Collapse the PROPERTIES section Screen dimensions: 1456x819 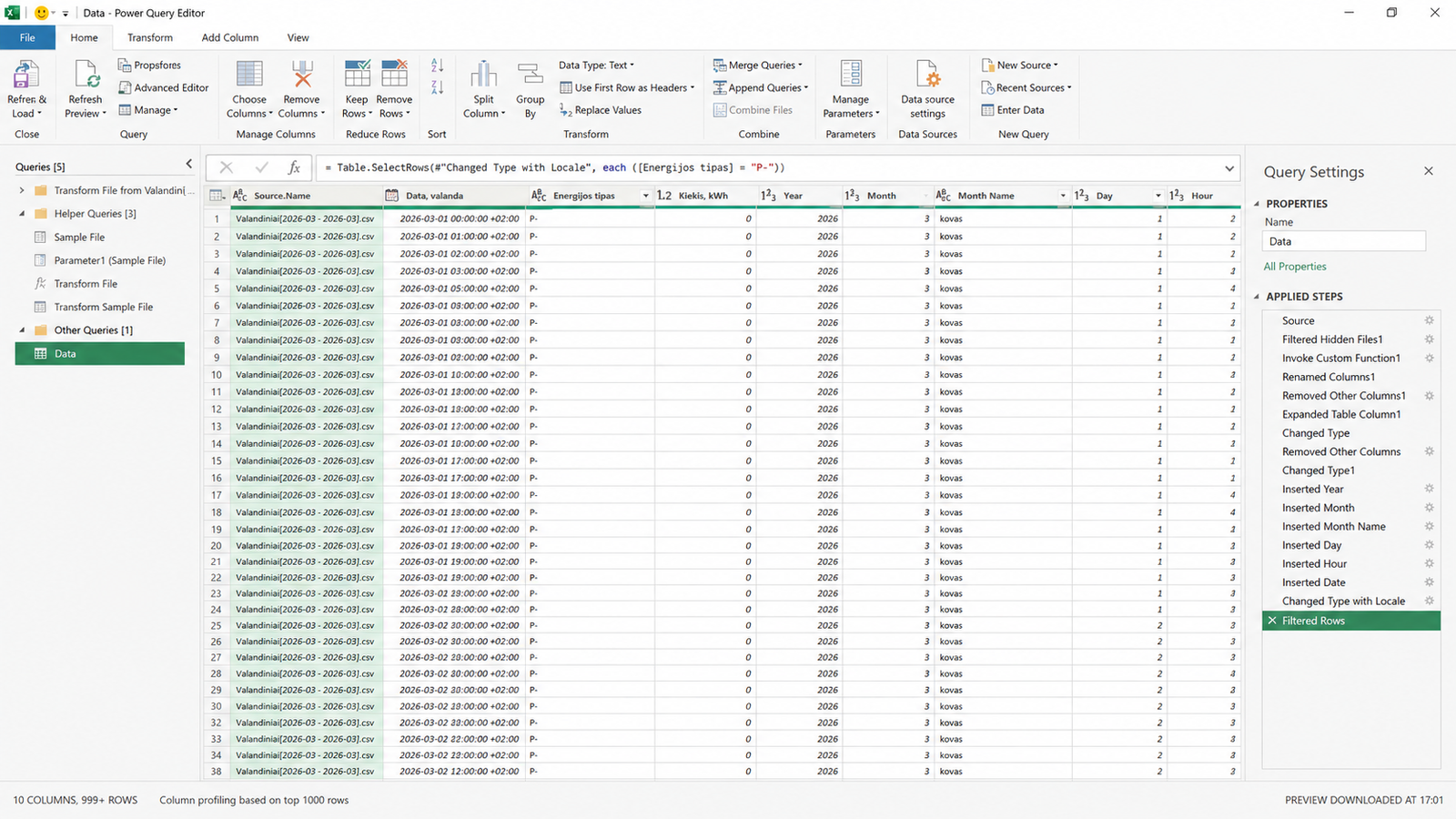pos(1257,204)
